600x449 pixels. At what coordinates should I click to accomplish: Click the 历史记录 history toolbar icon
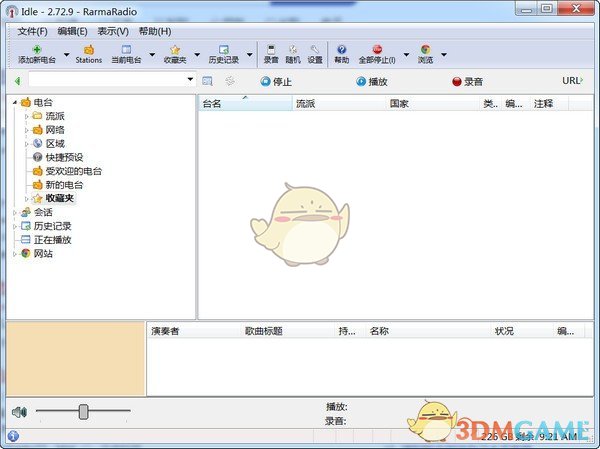coord(222,49)
